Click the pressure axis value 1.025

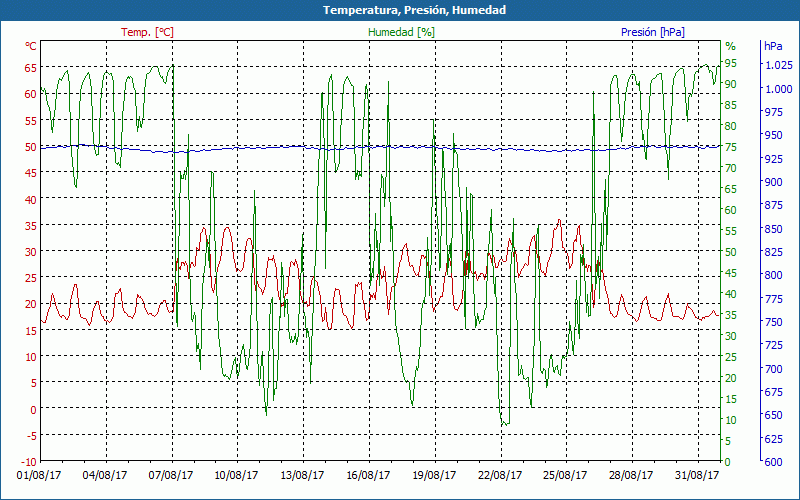779,65
